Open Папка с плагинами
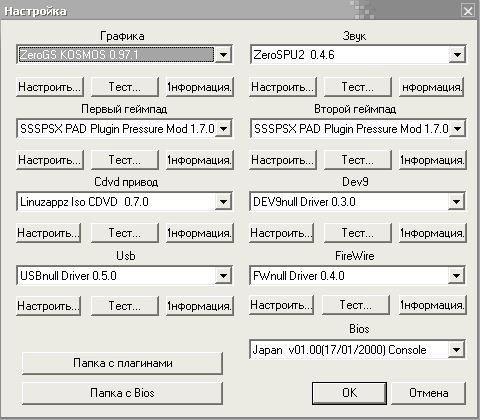This screenshot has height=420, width=480. click(x=122, y=363)
